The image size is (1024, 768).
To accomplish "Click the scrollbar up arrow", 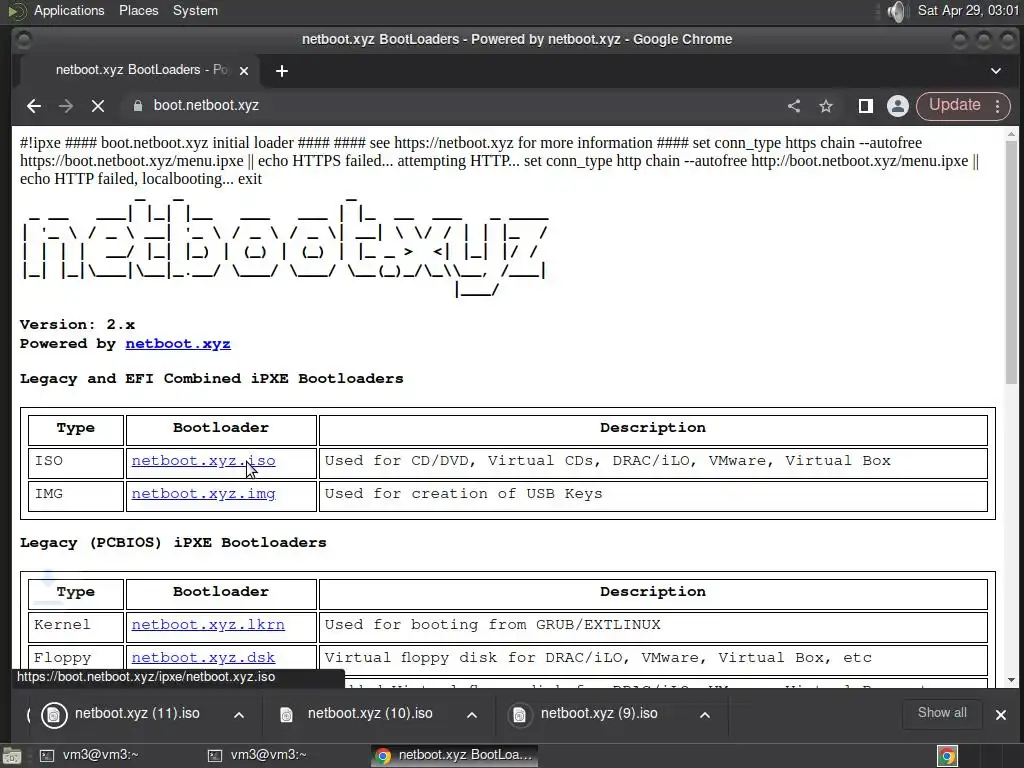I will [x=1011, y=135].
